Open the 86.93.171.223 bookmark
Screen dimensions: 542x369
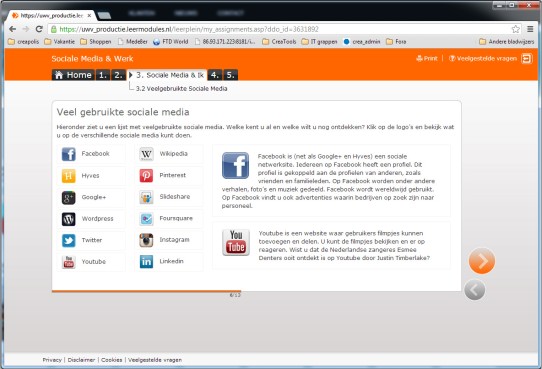(225, 41)
